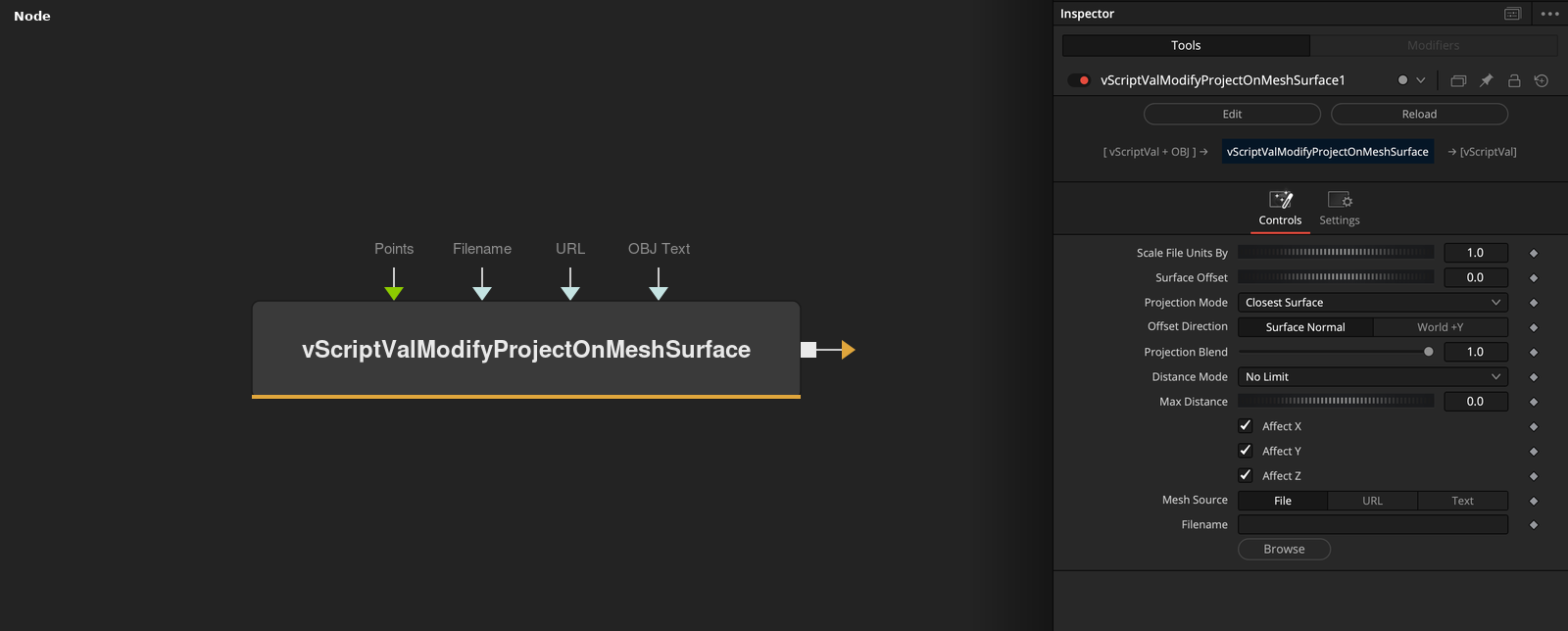1568x631 pixels.
Task: Uncheck the Affect X checkbox
Action: [1246, 426]
